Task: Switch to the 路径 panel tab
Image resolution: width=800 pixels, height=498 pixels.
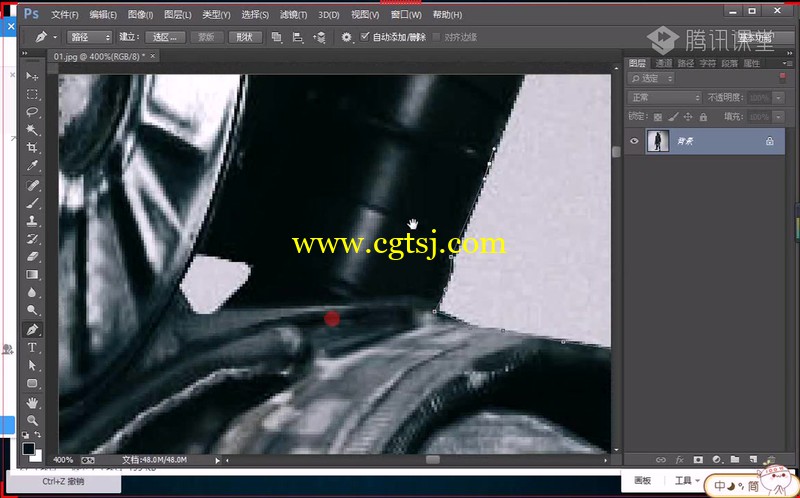Action: (686, 63)
